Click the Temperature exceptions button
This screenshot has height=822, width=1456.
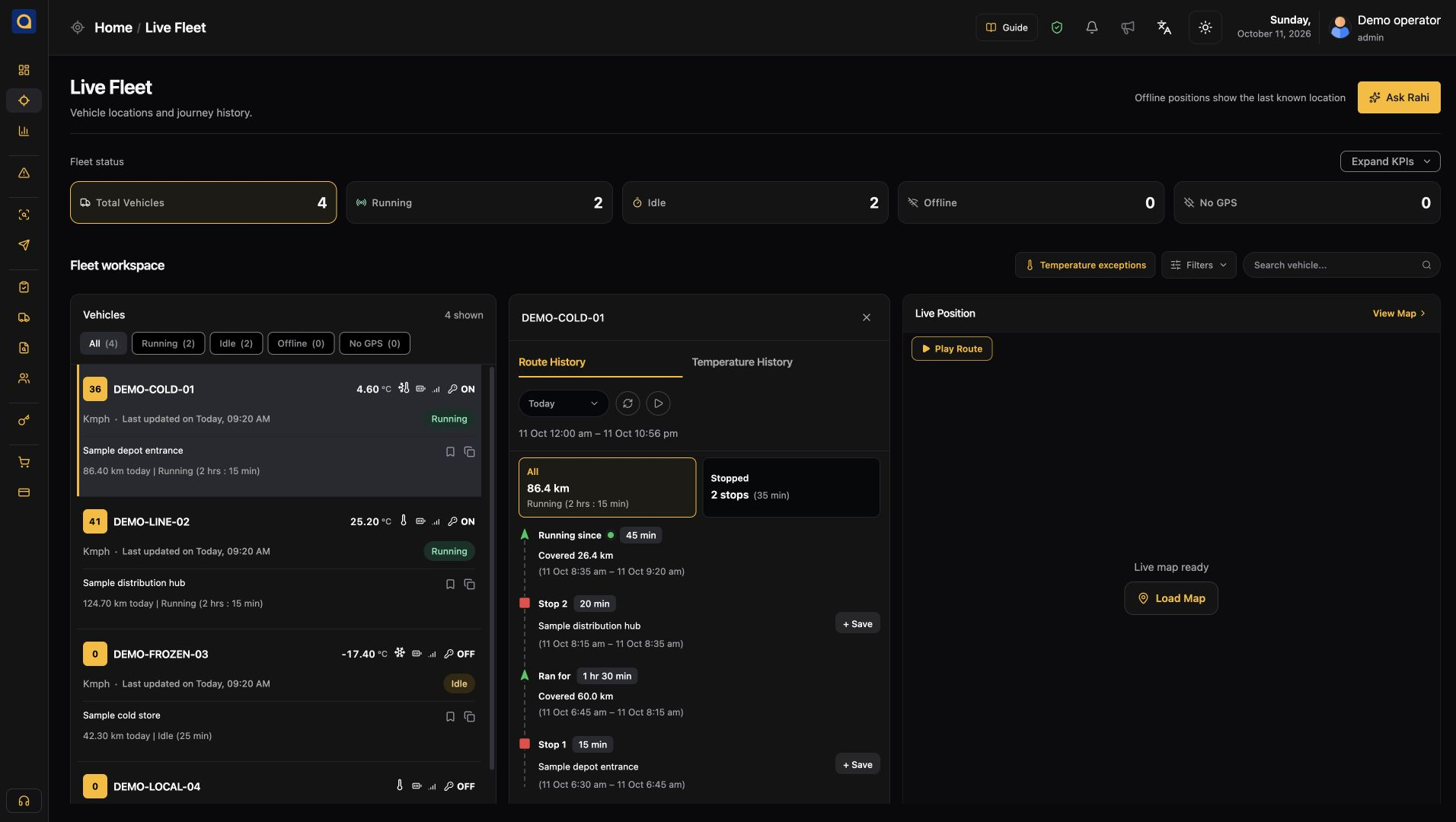pos(1085,265)
